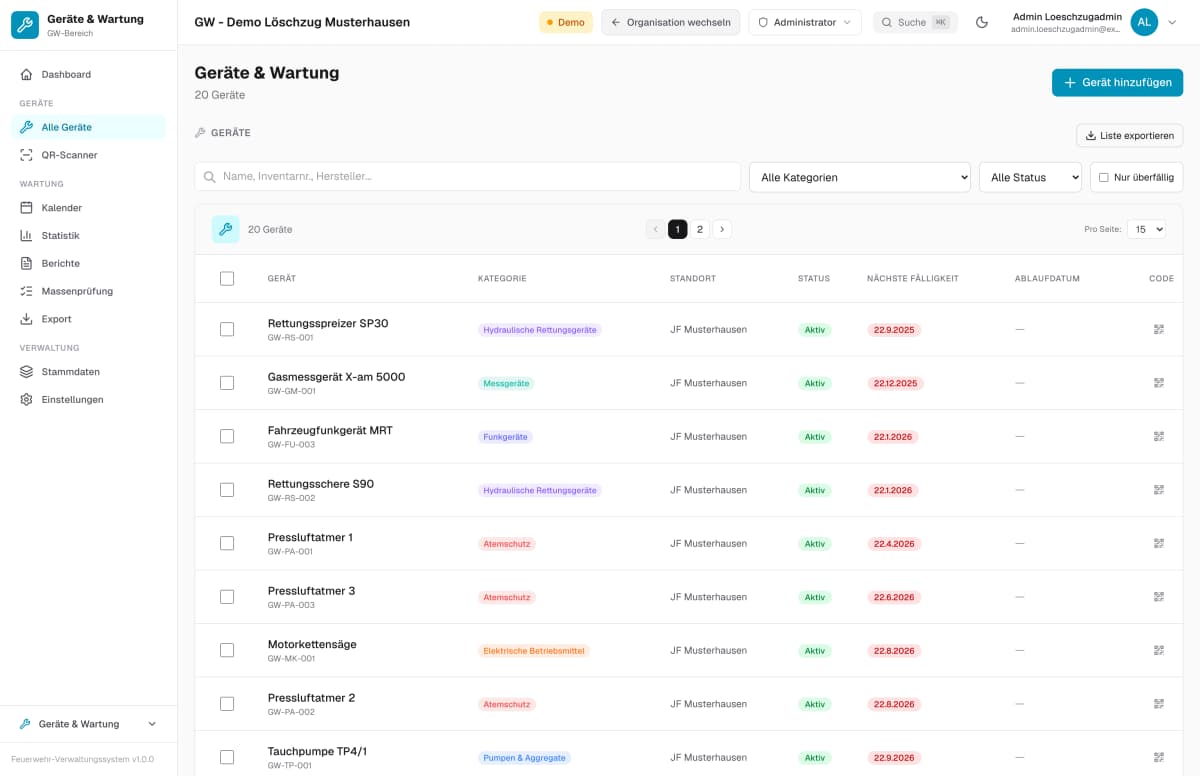Click the Geräte & Wartung wrench logo

25,25
